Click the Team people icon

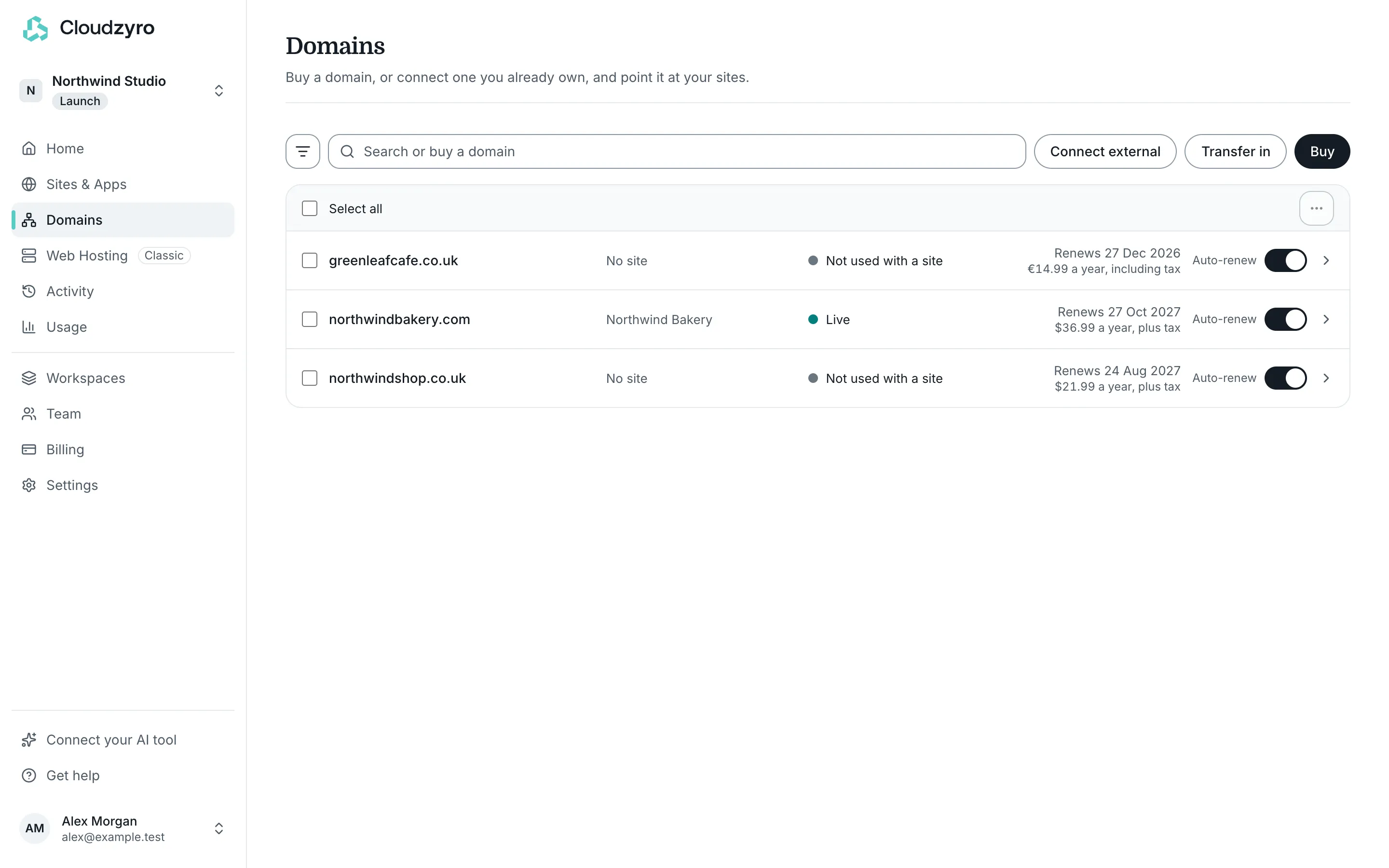(x=29, y=414)
